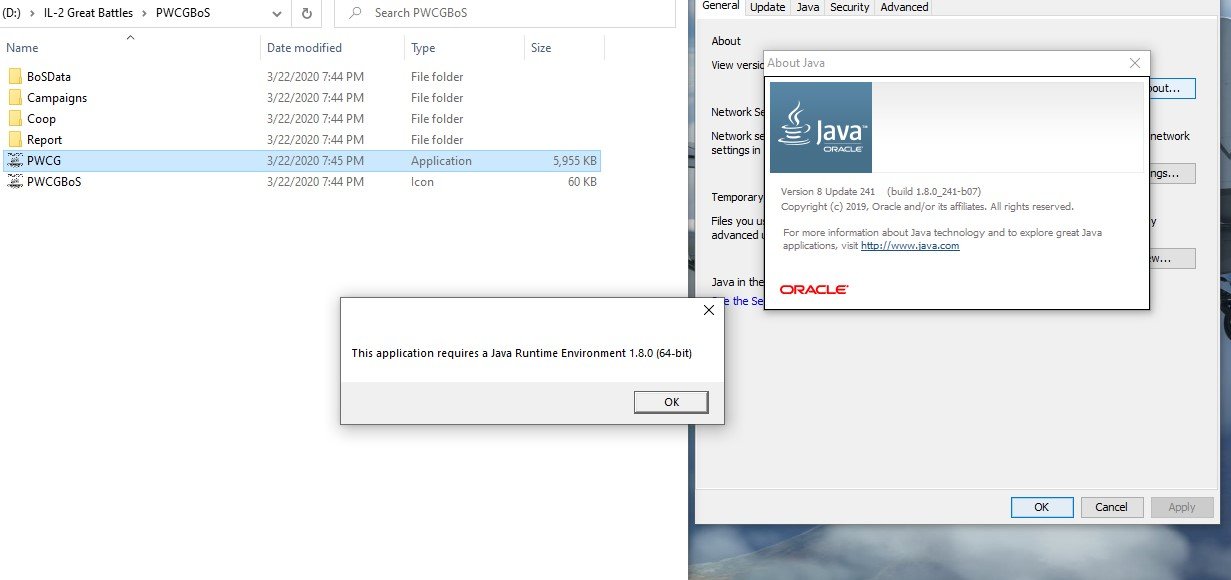Screen dimensions: 1231x580
Task: Click OK in the error dialog
Action: (671, 402)
